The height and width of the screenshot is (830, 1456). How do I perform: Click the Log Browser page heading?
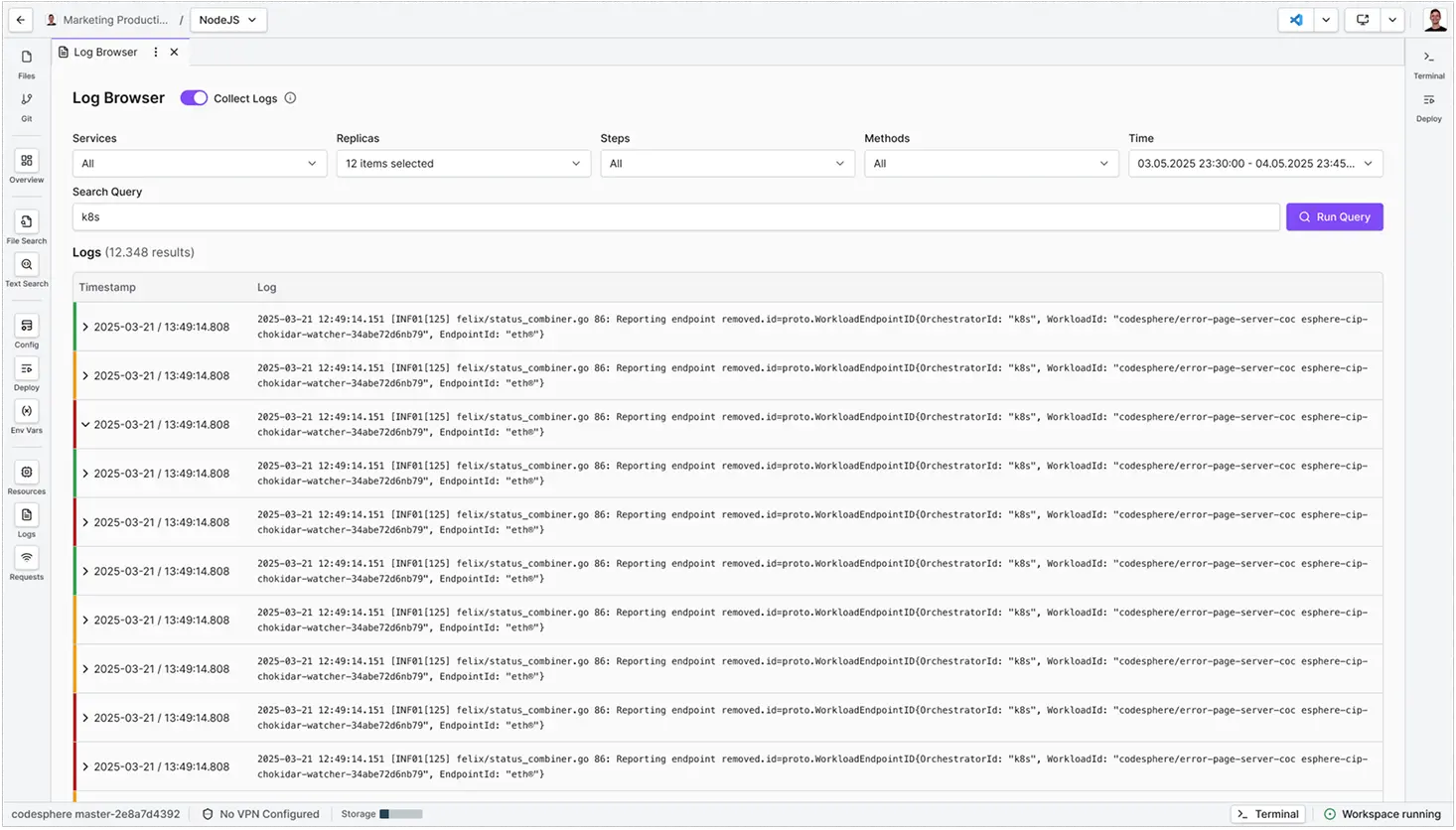118,98
